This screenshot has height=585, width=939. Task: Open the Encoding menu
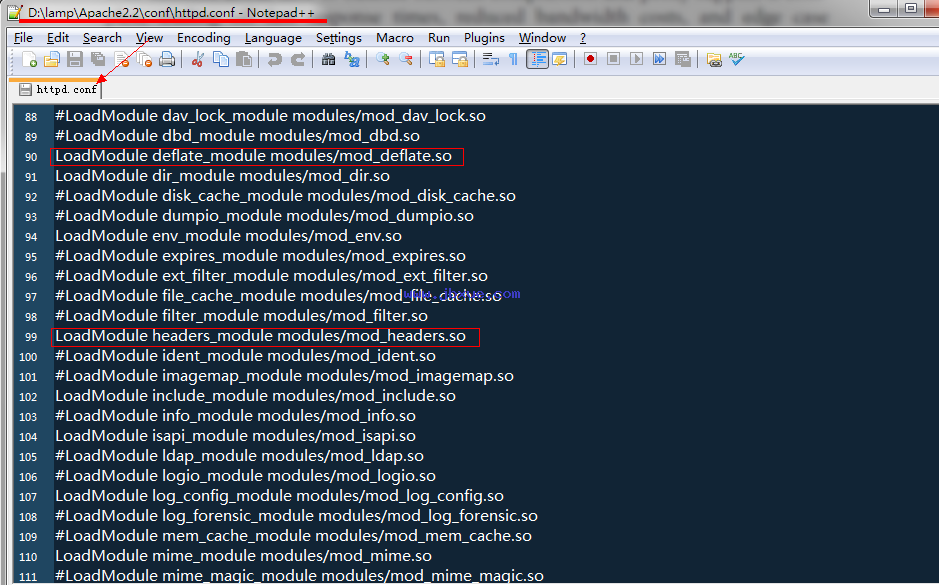204,38
